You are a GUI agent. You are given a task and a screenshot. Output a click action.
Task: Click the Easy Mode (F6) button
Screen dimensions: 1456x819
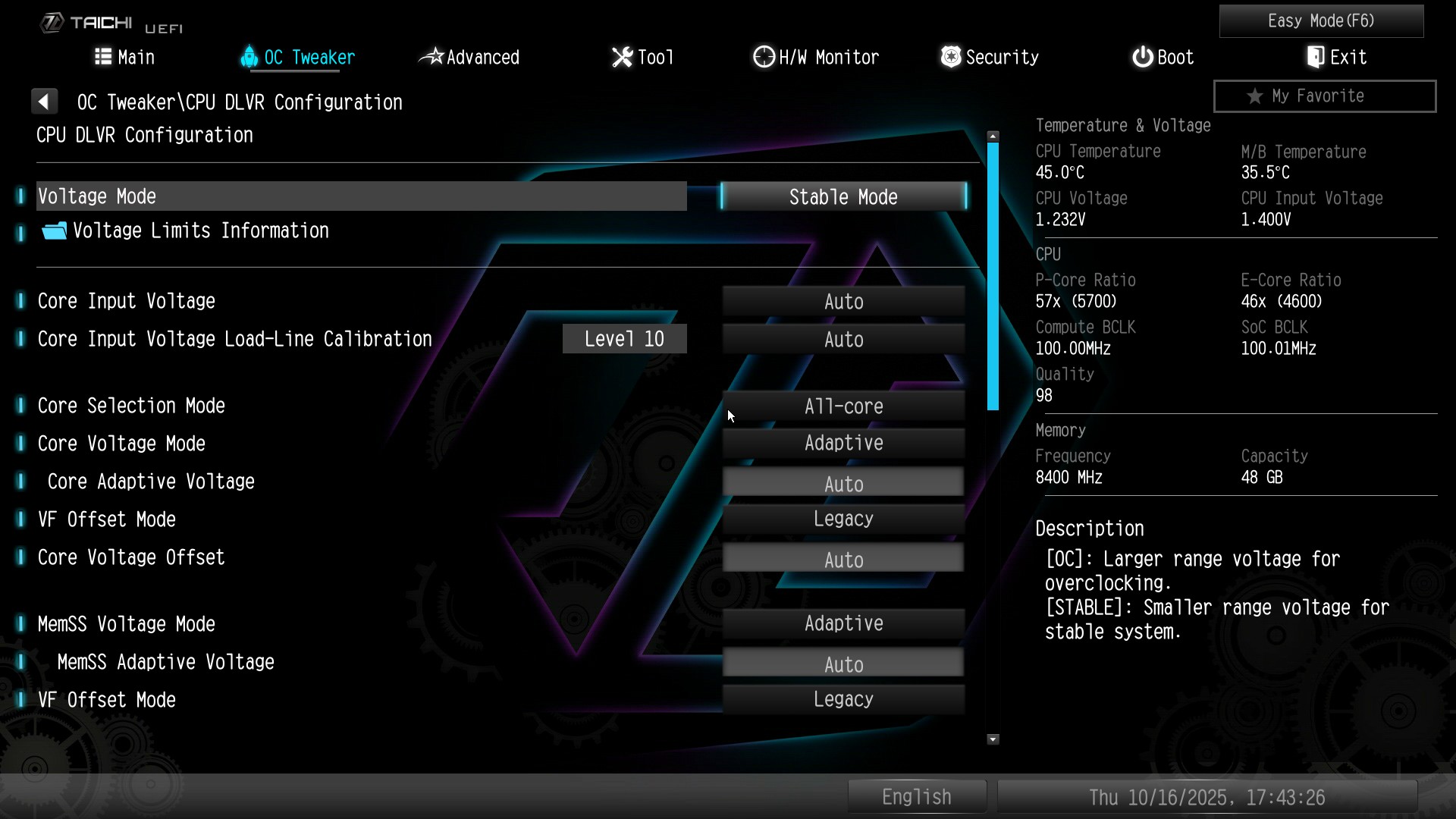pos(1321,21)
